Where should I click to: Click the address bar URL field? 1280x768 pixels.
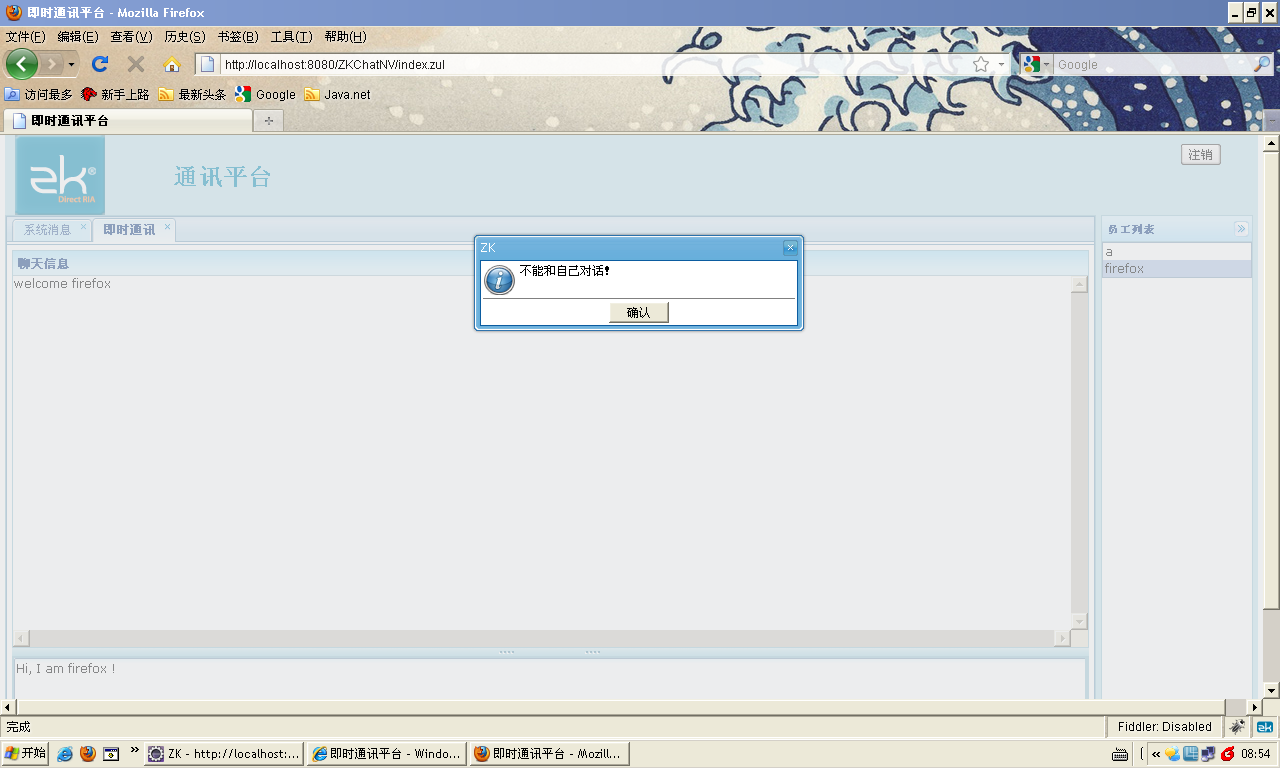point(594,64)
